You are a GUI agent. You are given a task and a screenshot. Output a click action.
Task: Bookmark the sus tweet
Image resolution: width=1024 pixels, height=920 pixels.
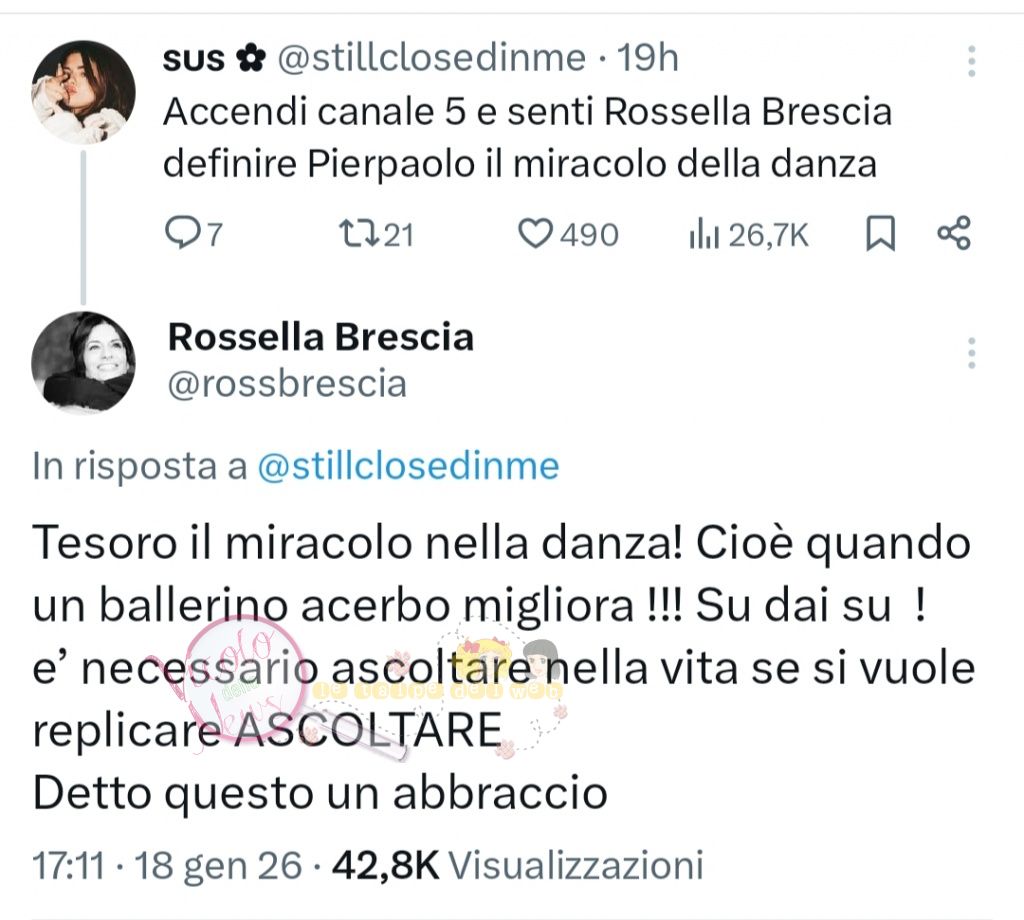point(880,234)
